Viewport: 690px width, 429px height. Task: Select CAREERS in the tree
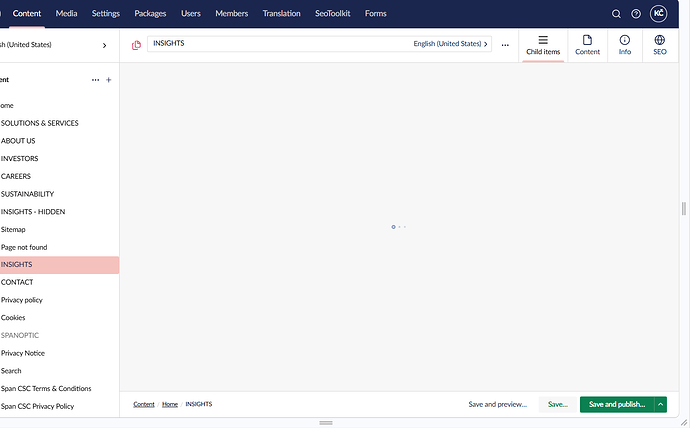point(16,176)
